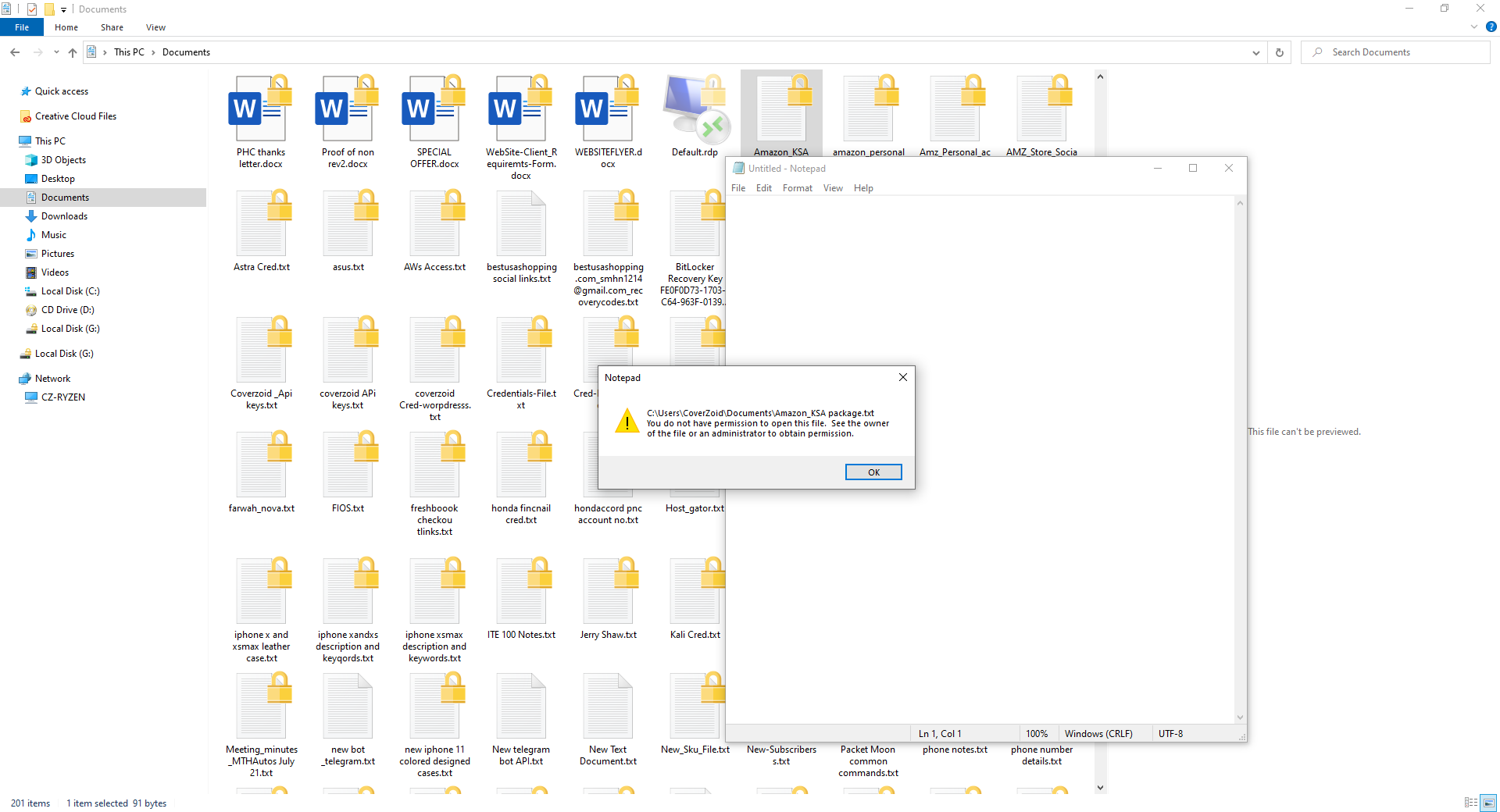
Task: Open File menu in Explorer ribbon
Action: tap(22, 27)
